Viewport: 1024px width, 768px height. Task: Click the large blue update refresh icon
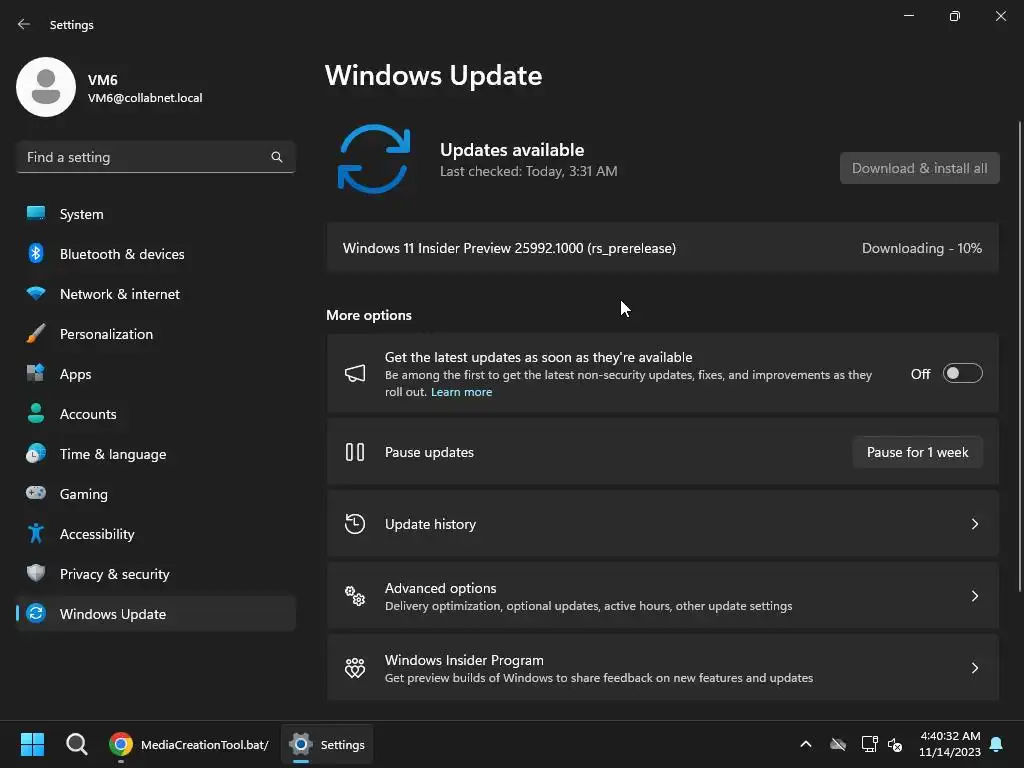(x=374, y=159)
